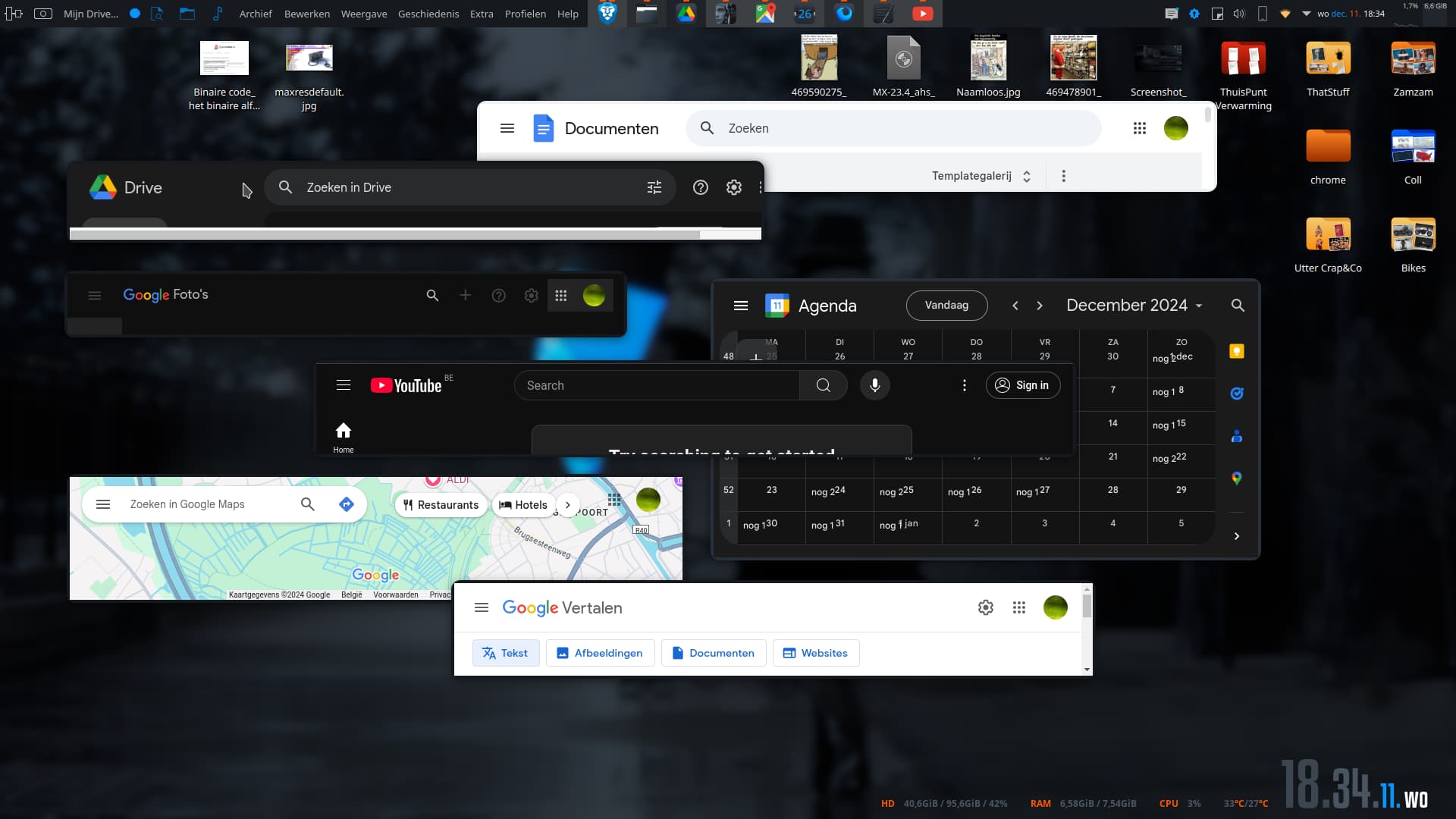Open Google apps grid in Documenten
Image resolution: width=1456 pixels, height=819 pixels.
click(1139, 128)
